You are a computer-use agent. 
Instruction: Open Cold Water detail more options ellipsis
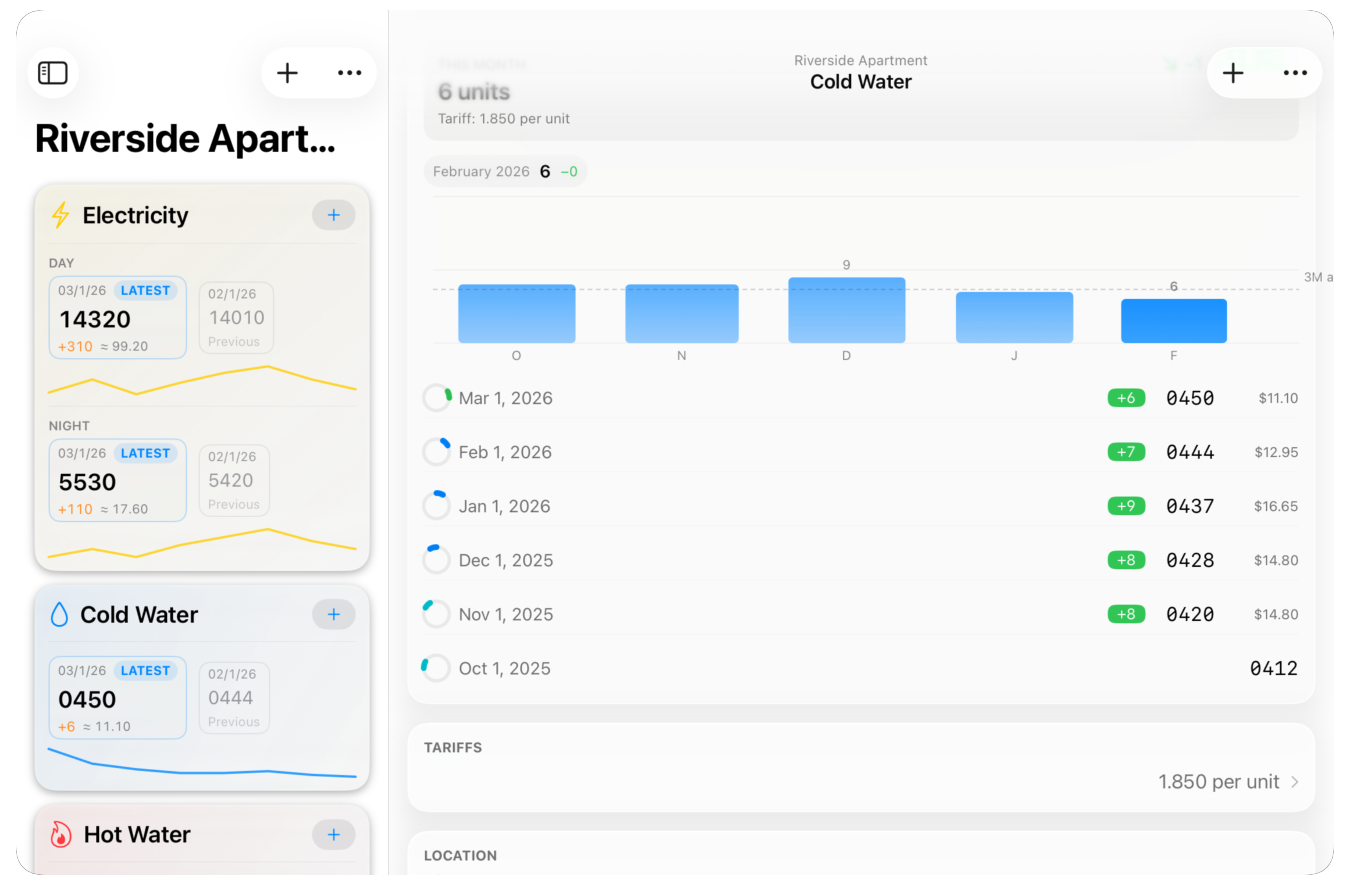(x=1295, y=73)
